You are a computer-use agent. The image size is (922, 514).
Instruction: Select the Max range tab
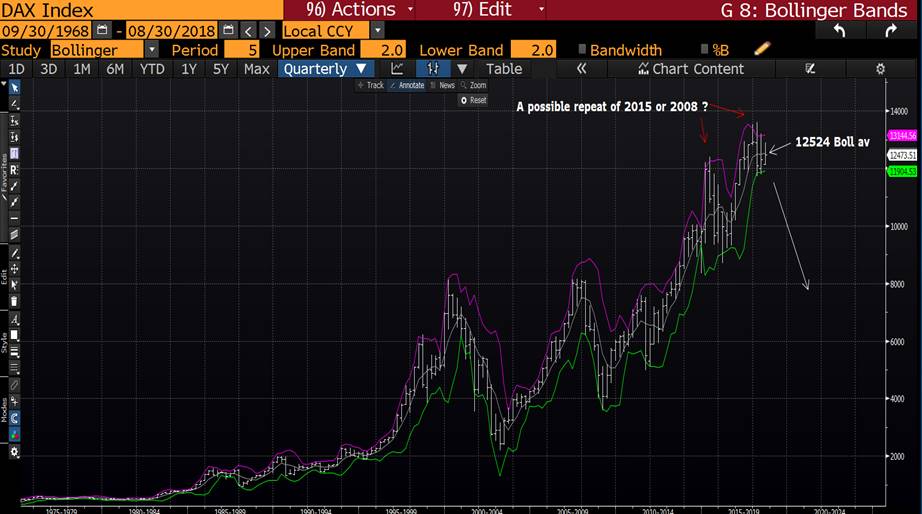pos(256,69)
